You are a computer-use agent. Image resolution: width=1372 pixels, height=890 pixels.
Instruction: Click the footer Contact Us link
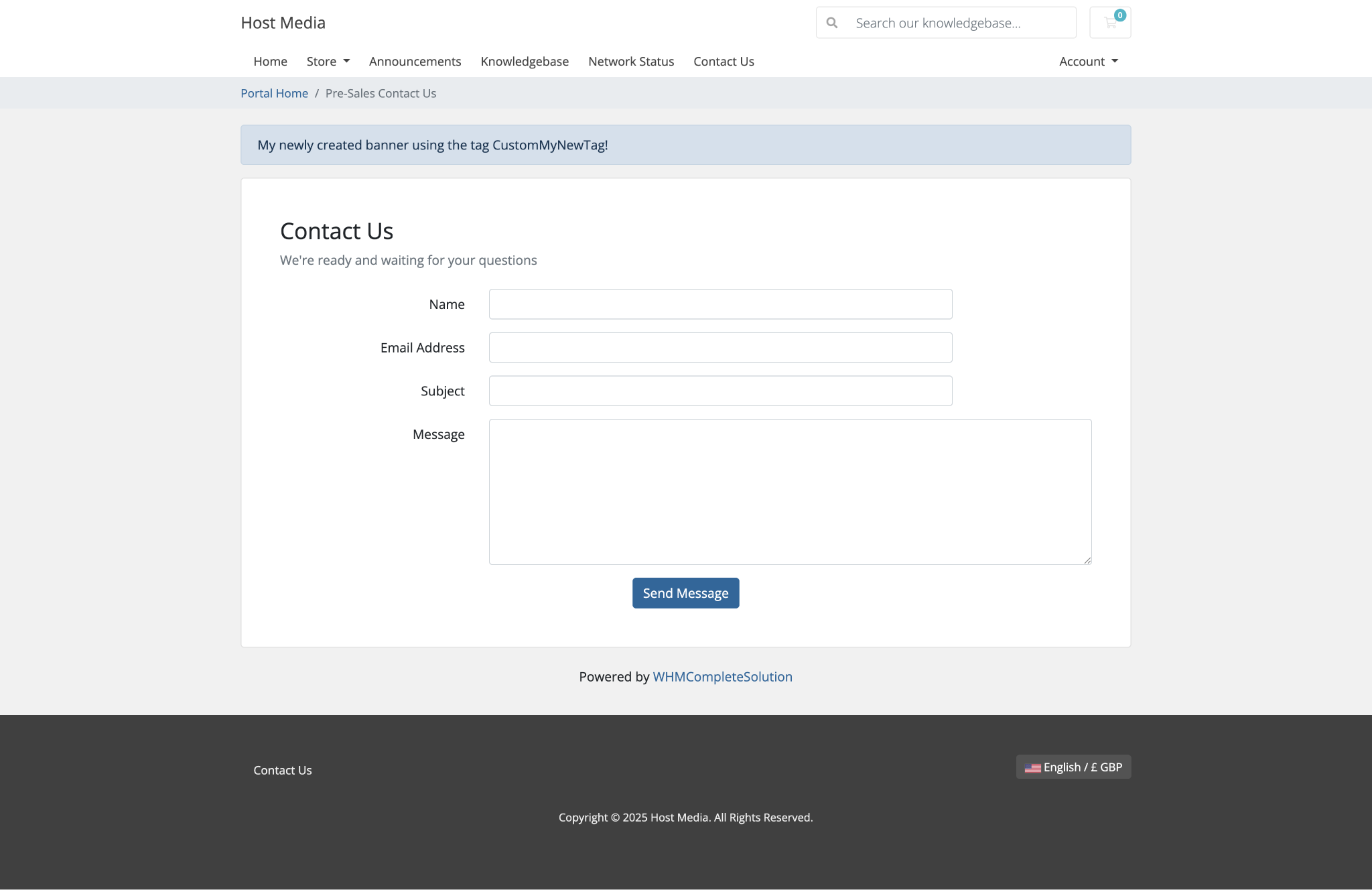tap(282, 771)
